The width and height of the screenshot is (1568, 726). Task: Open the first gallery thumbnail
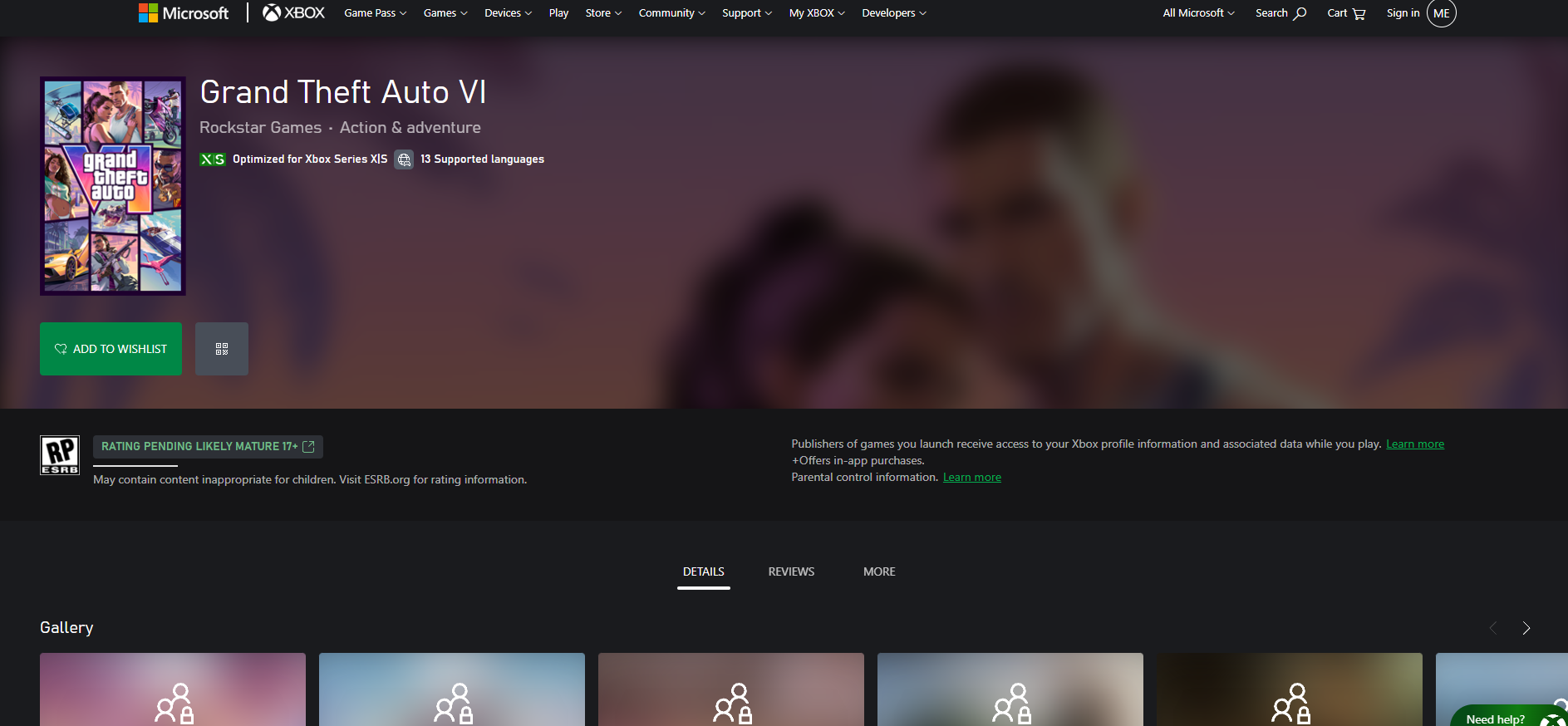(173, 689)
